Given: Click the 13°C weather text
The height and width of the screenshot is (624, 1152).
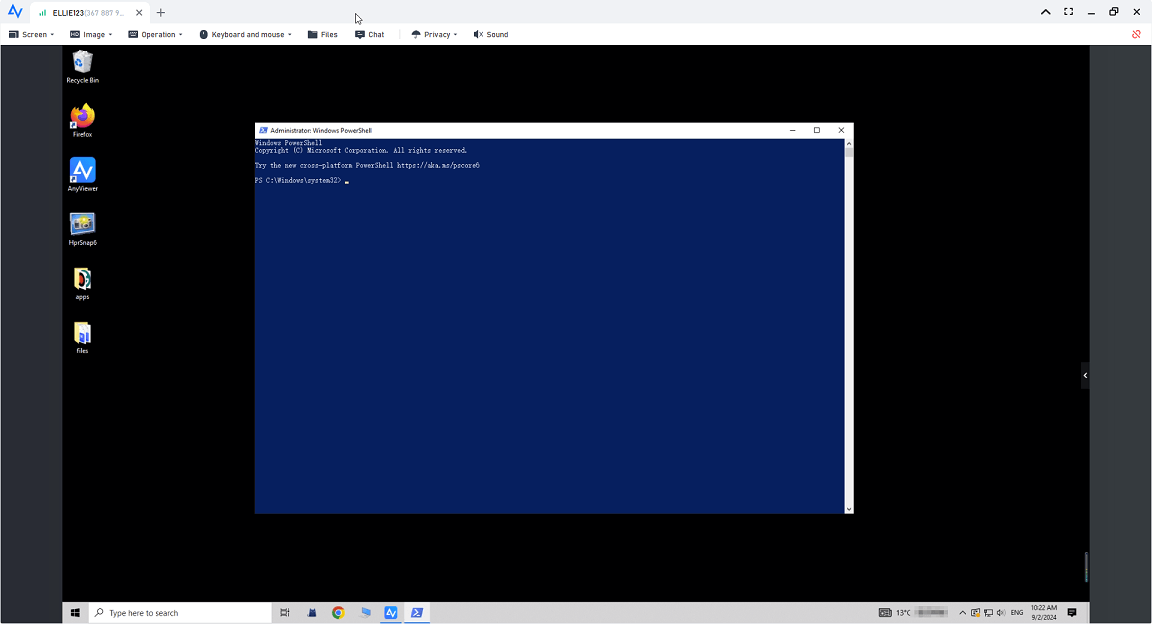Looking at the screenshot, I should [903, 613].
